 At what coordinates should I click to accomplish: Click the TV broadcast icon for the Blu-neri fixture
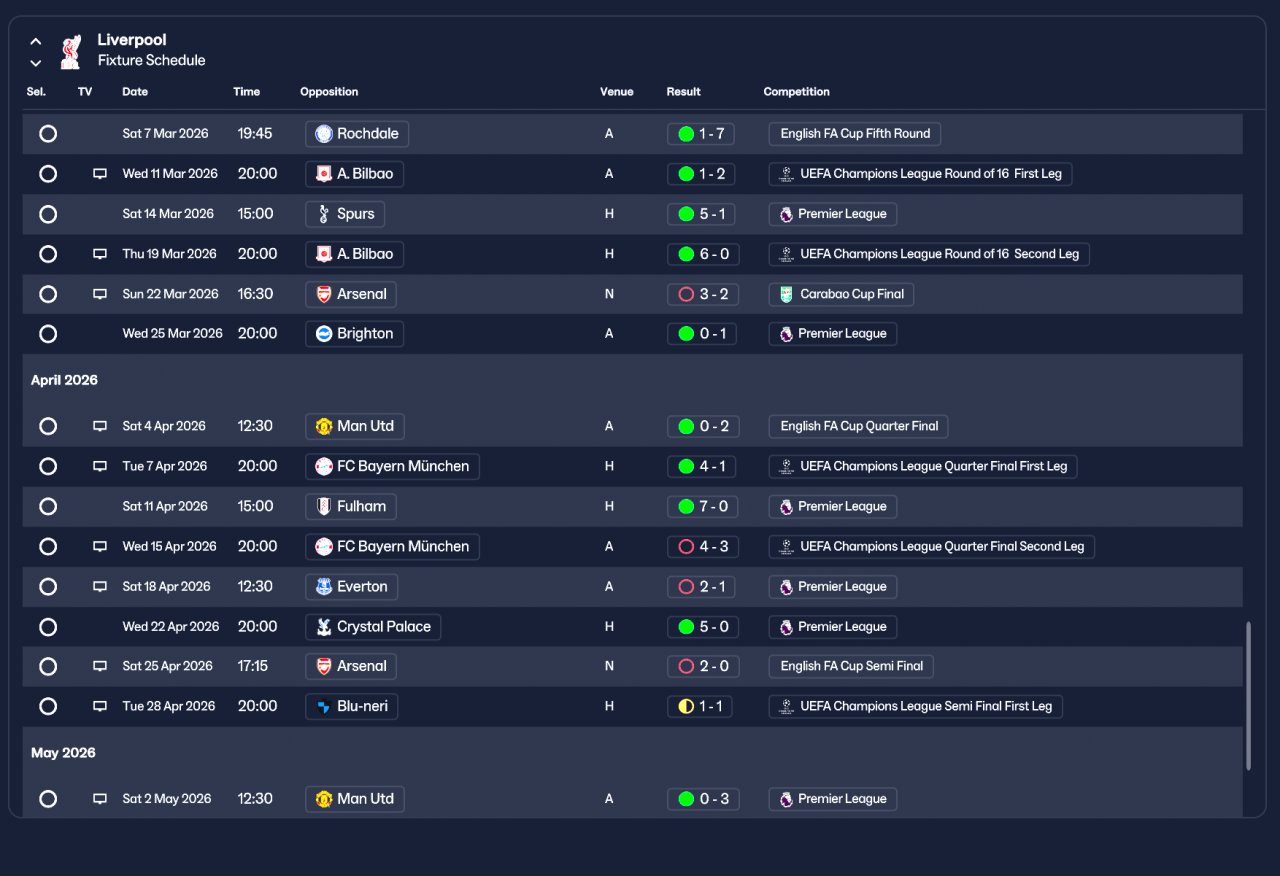coord(100,706)
